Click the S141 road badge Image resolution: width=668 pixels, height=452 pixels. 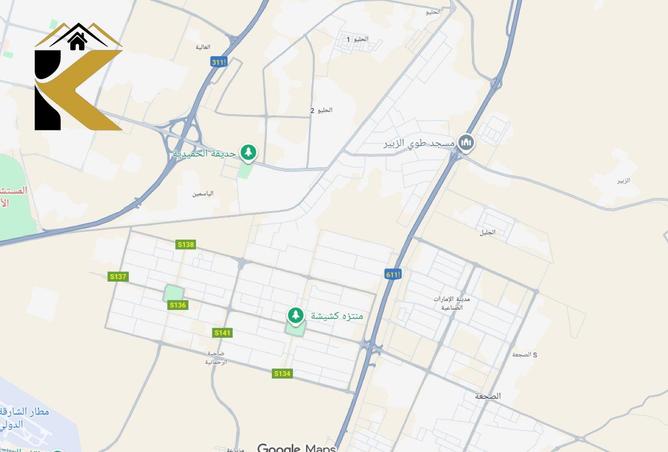223,333
